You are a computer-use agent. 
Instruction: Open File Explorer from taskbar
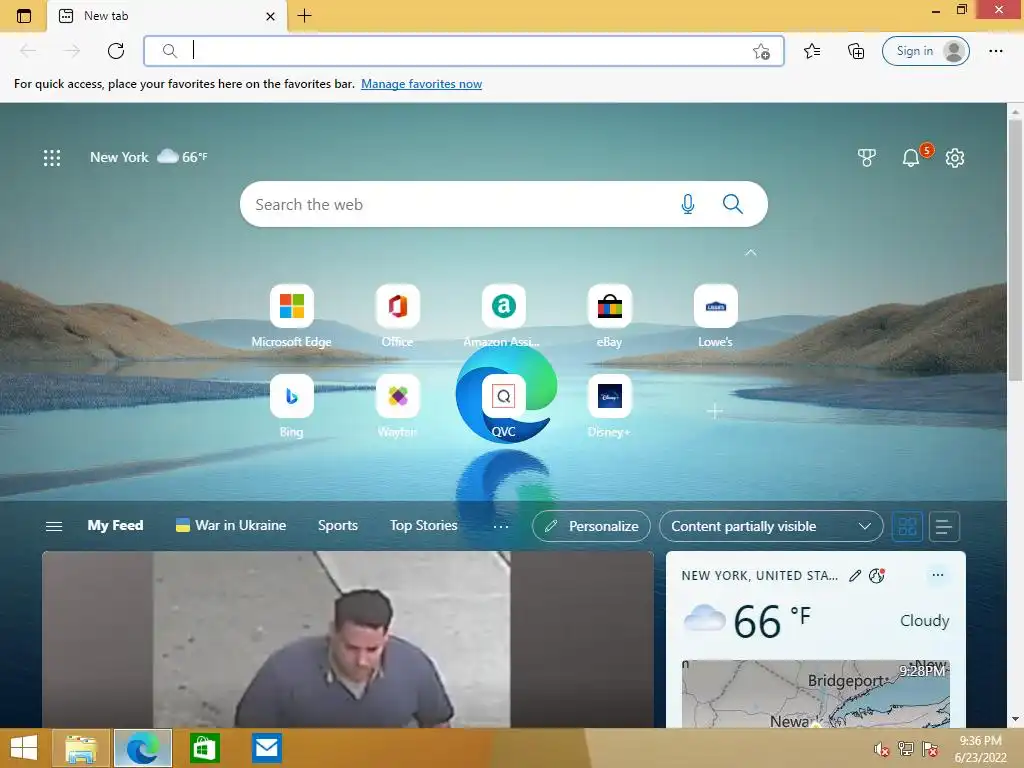(80, 748)
